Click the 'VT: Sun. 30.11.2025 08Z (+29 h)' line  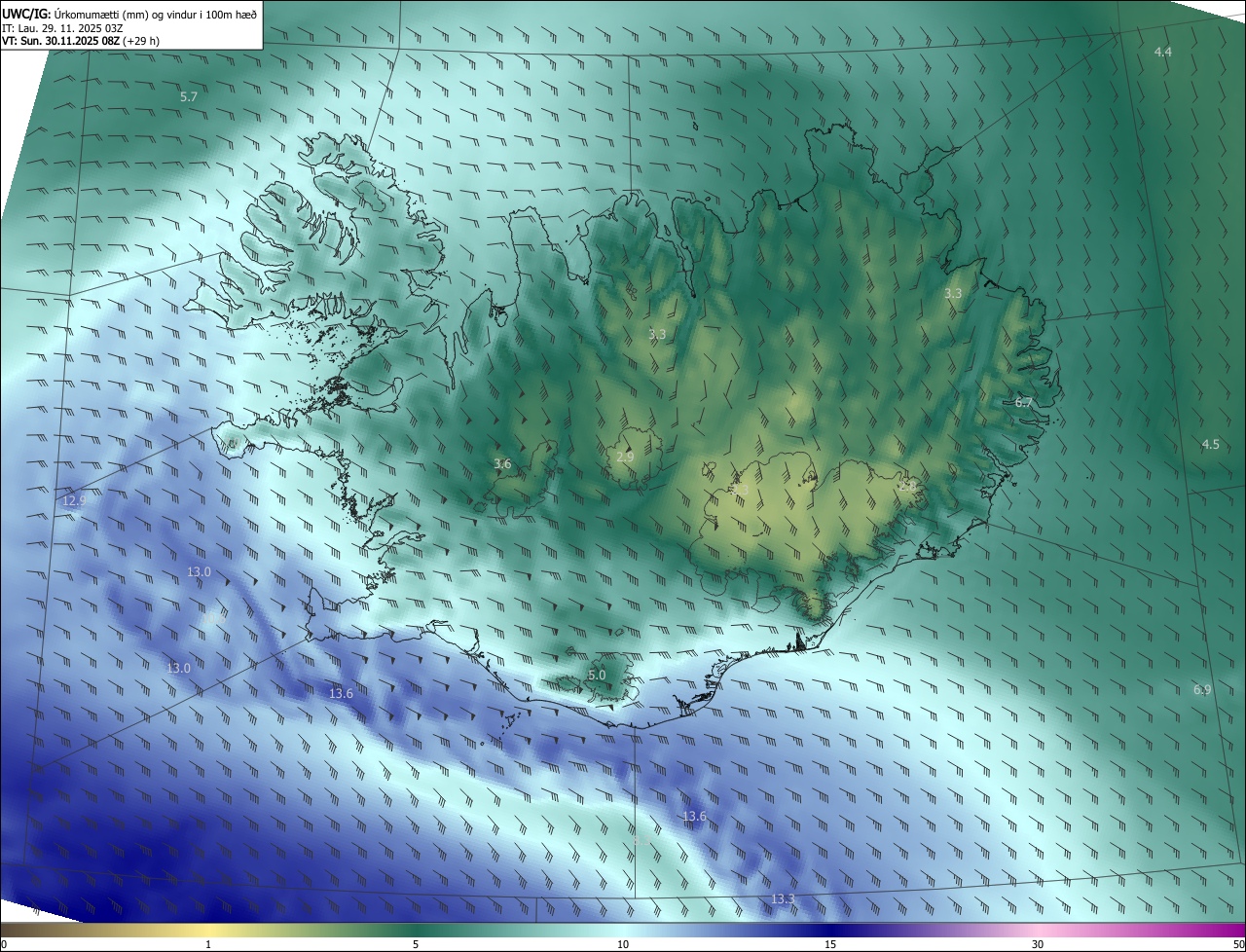tap(81, 42)
